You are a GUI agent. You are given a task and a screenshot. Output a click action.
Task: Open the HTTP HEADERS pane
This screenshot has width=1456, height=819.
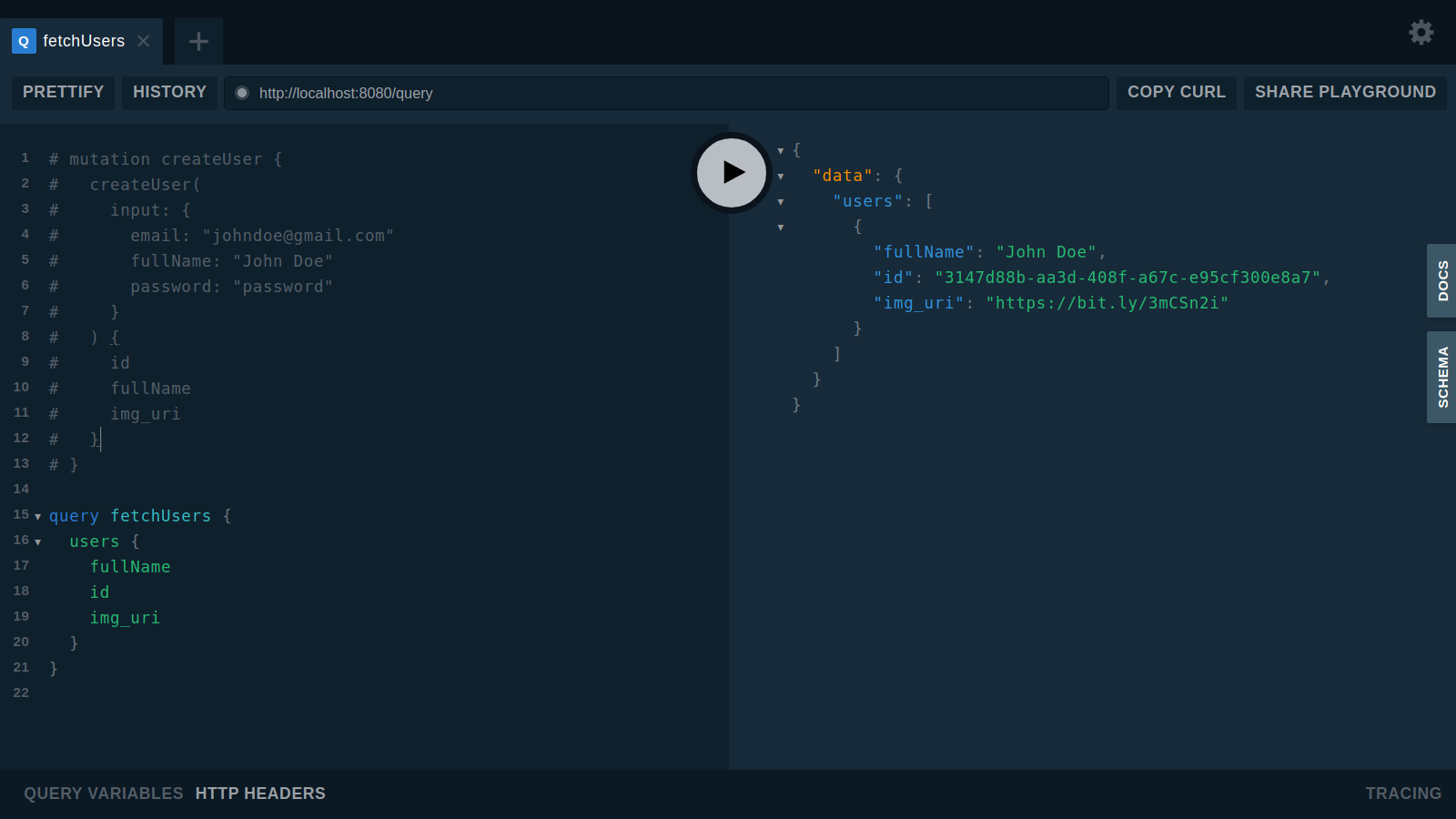[260, 794]
